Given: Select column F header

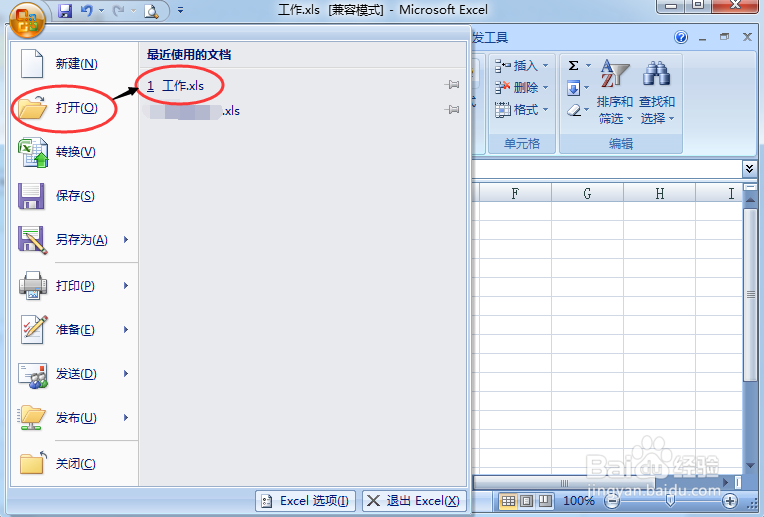Looking at the screenshot, I should point(515,193).
